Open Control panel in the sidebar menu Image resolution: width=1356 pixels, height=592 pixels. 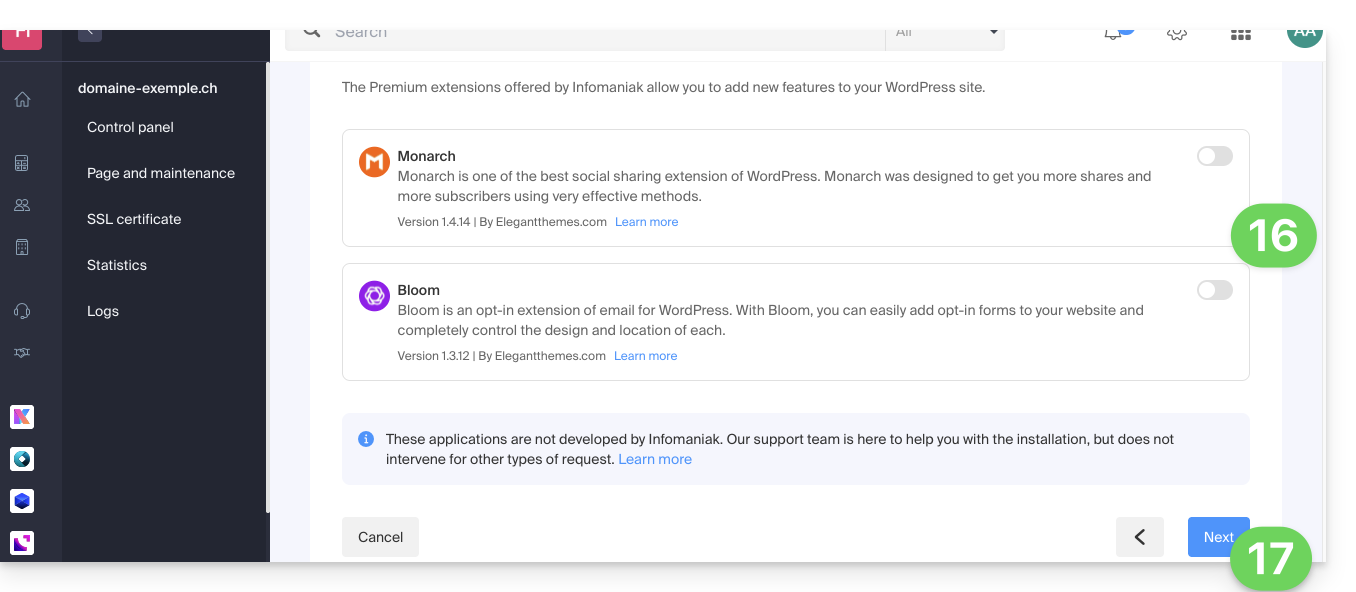pos(130,127)
